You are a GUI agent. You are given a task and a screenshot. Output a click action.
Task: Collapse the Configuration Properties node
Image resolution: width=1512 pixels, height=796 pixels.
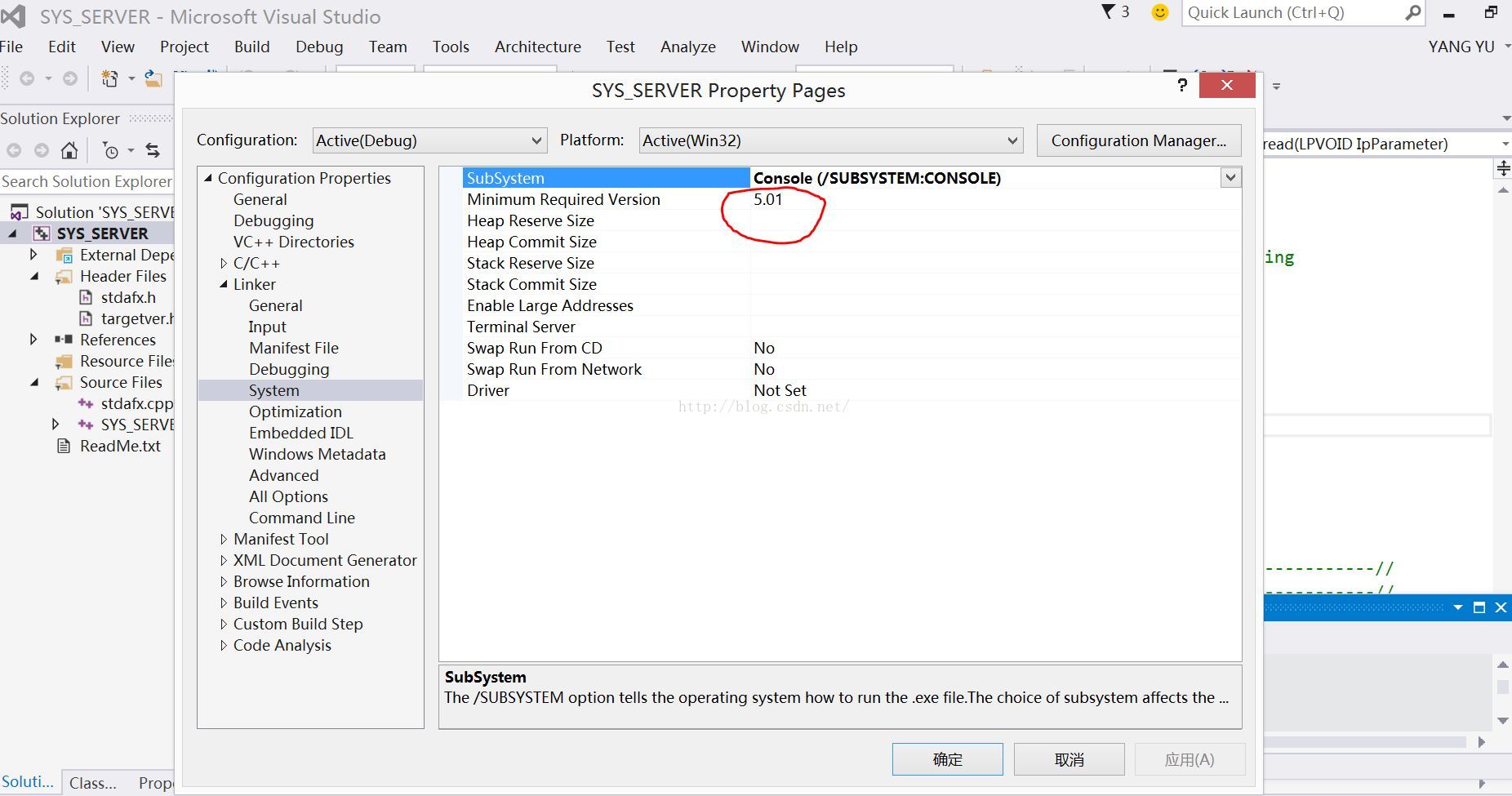[208, 178]
